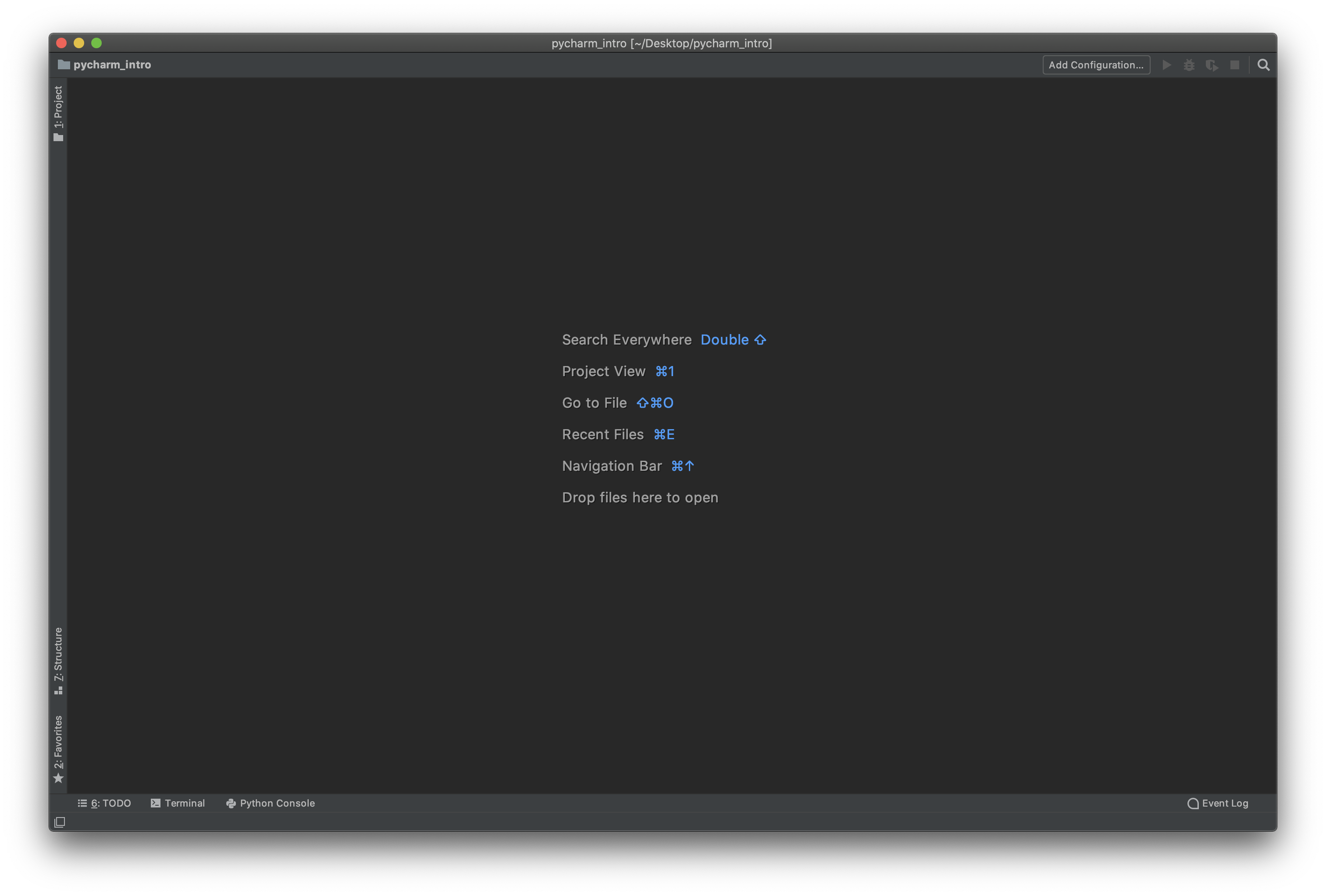Open the Add Configuration run selector
Viewport: 1326px width, 896px height.
pyautogui.click(x=1096, y=64)
